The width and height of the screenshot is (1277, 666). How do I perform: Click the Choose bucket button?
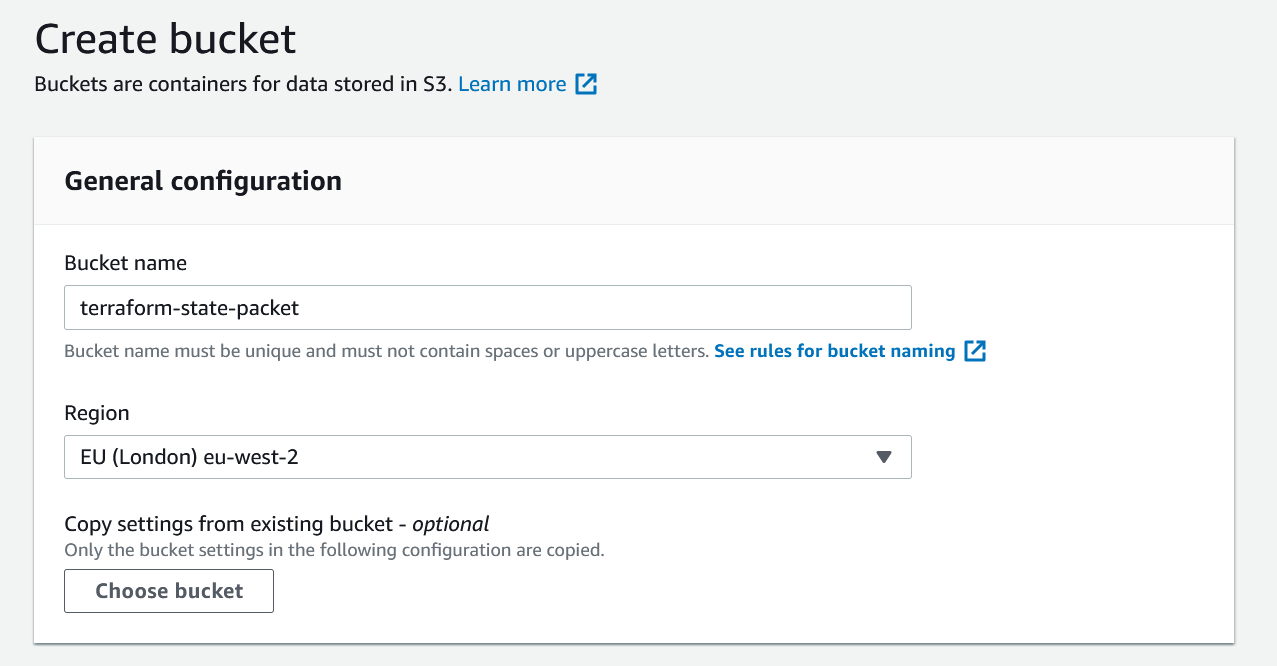coord(168,590)
